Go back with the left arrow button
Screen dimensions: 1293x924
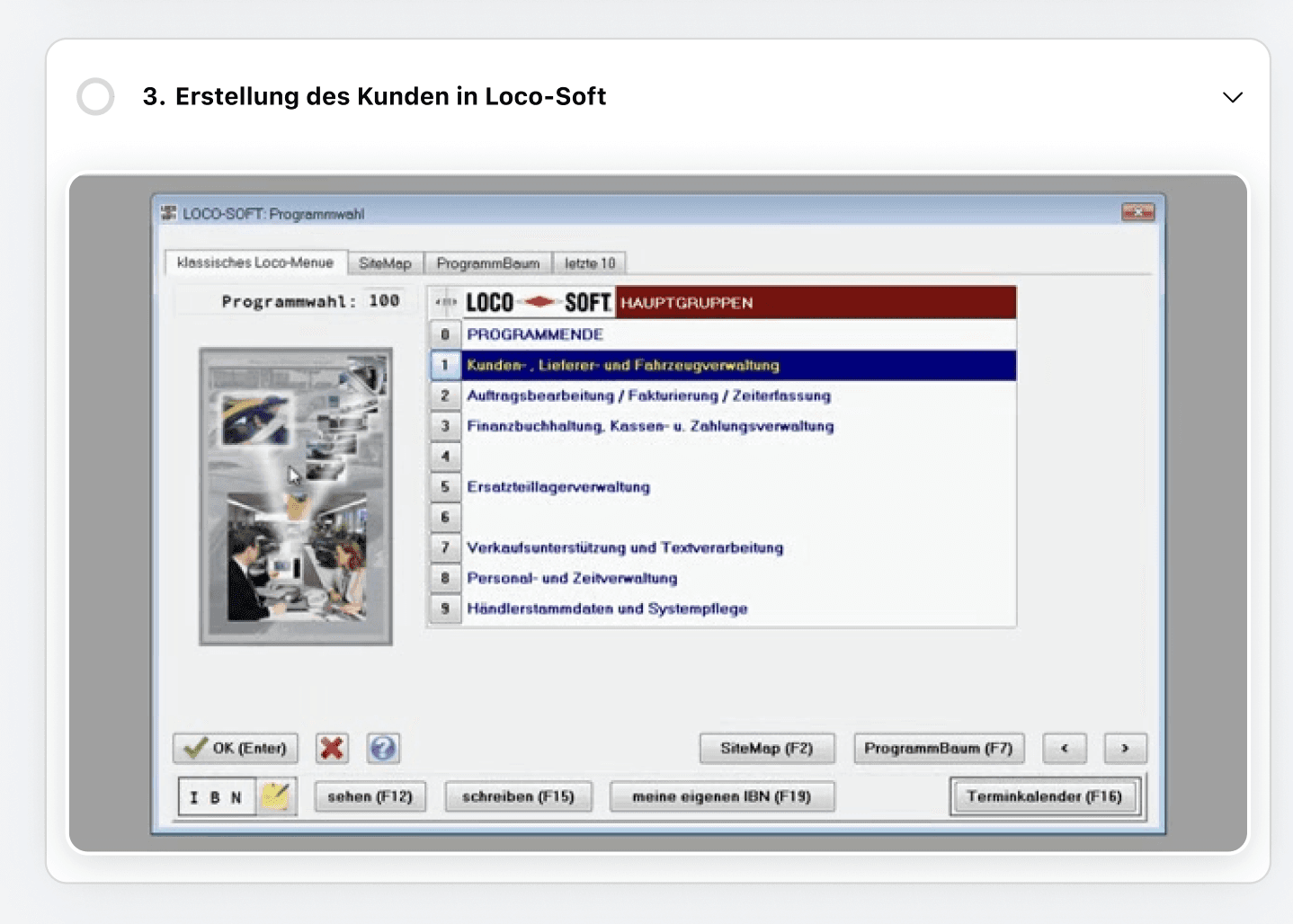[1065, 748]
